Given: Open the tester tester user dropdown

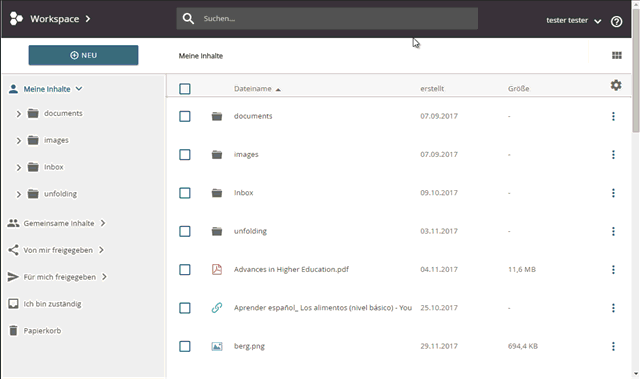Looking at the screenshot, I should coord(573,20).
